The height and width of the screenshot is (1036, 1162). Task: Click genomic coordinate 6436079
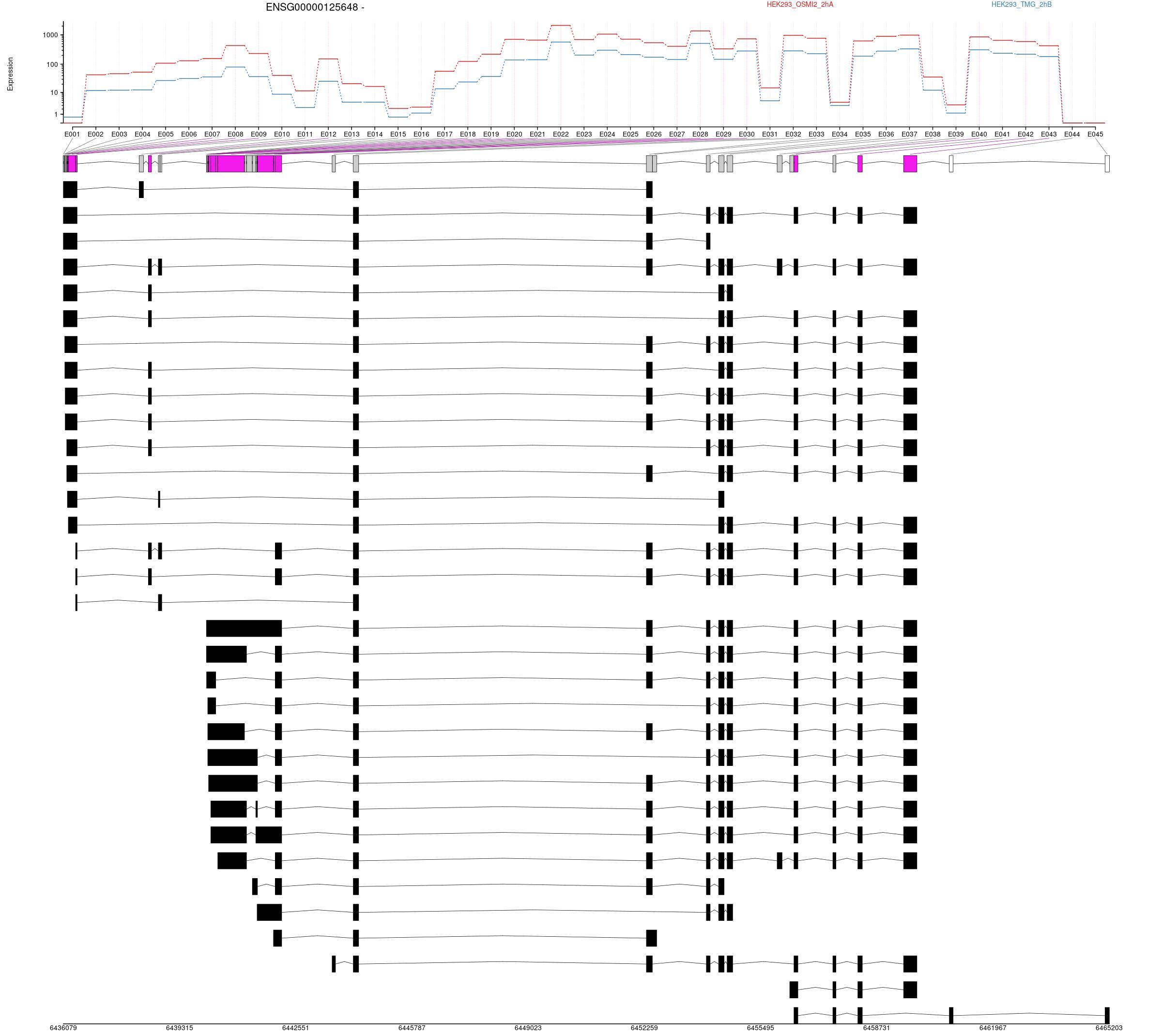pyautogui.click(x=63, y=1028)
